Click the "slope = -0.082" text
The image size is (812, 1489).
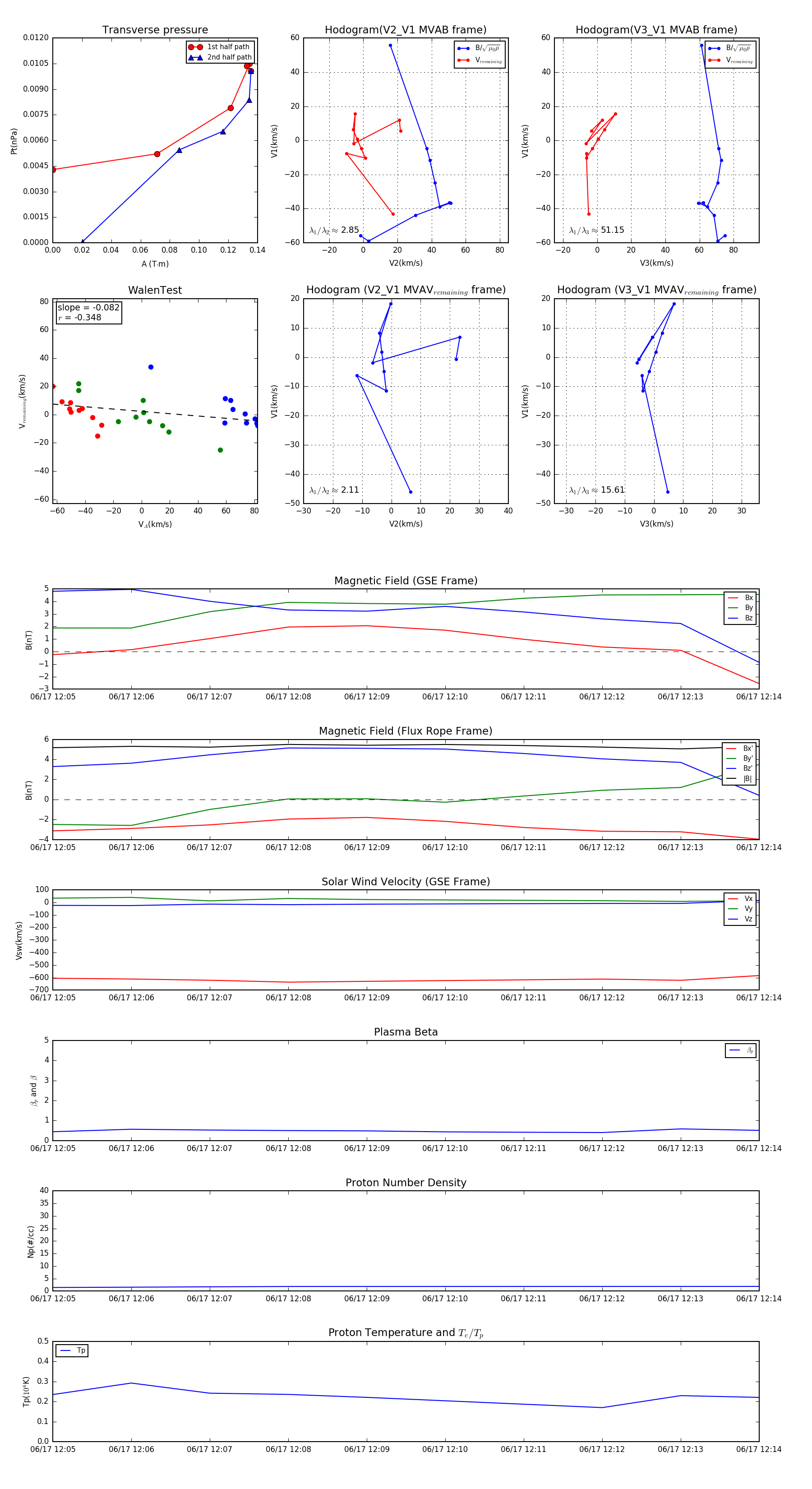coord(88,308)
